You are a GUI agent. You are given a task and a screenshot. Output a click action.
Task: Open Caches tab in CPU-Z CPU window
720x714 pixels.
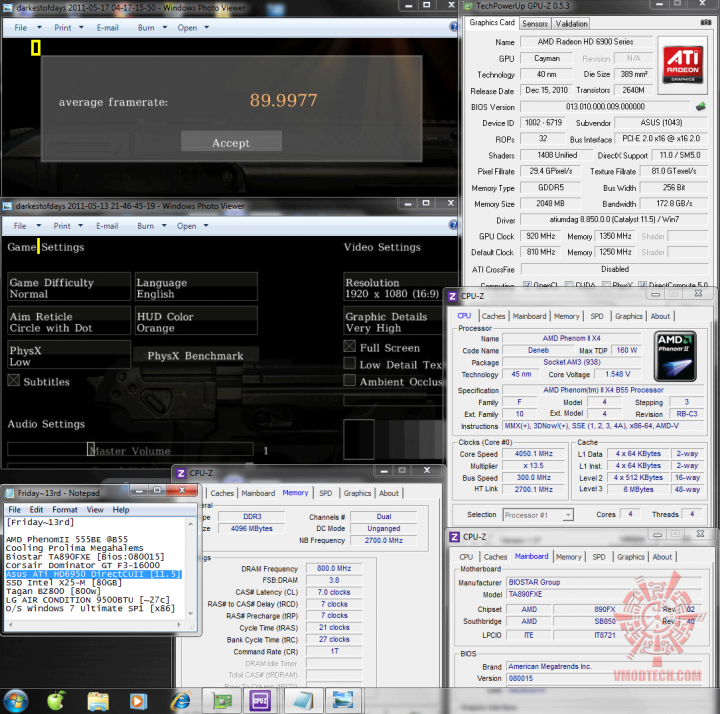(x=494, y=316)
